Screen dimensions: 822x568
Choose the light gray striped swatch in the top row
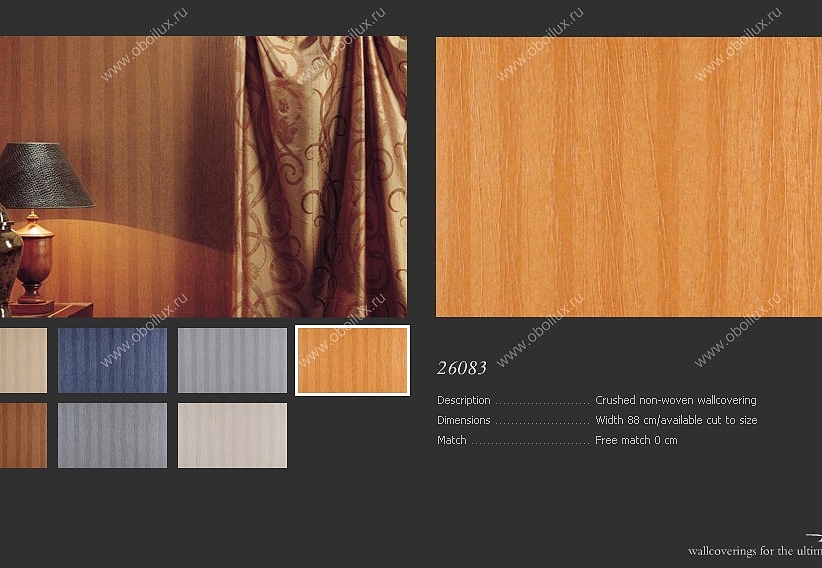[232, 360]
